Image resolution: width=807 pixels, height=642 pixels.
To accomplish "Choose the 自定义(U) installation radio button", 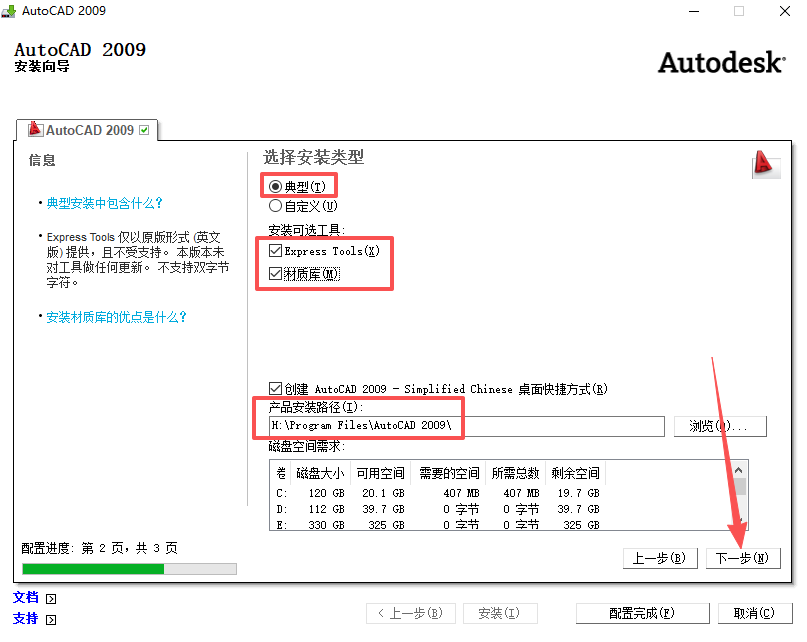I will 276,206.
